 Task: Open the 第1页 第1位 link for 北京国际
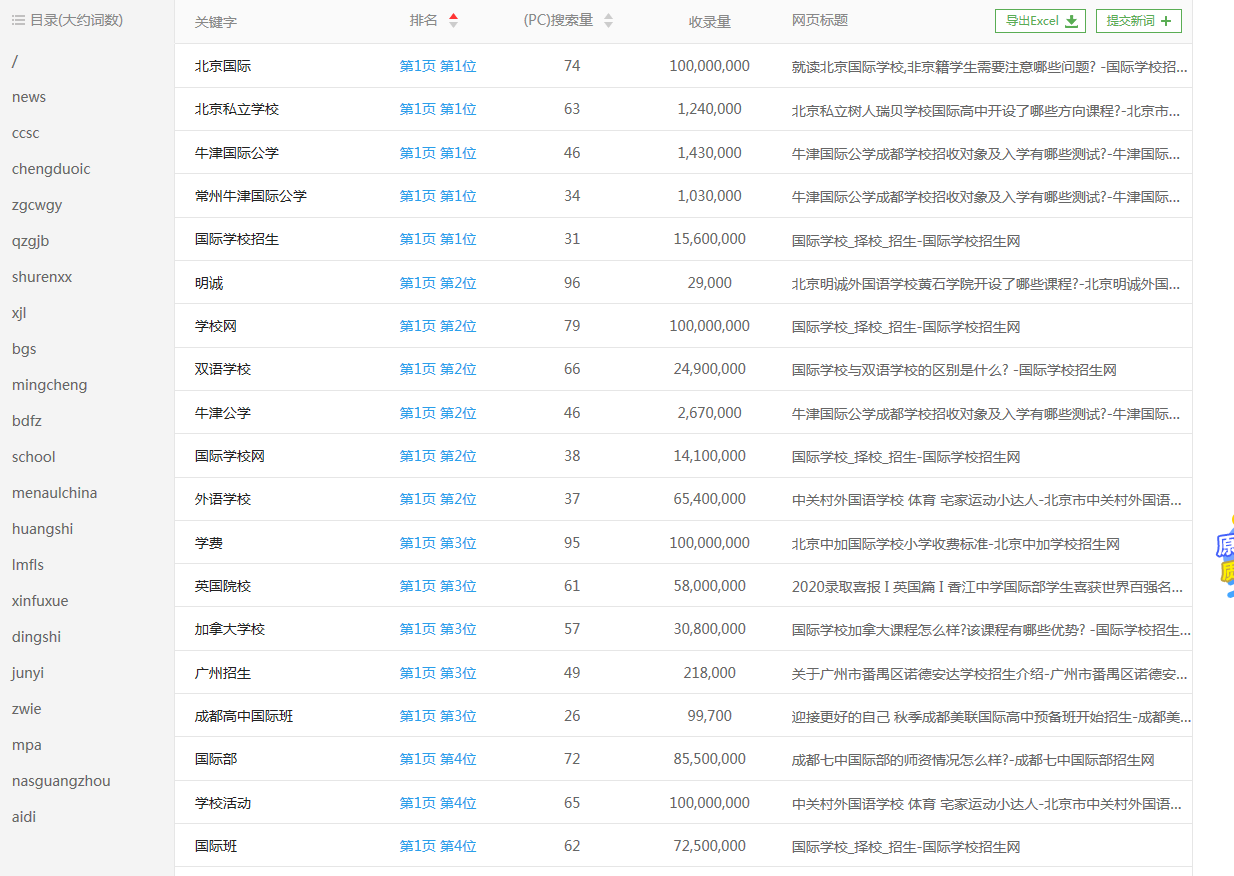coord(439,65)
